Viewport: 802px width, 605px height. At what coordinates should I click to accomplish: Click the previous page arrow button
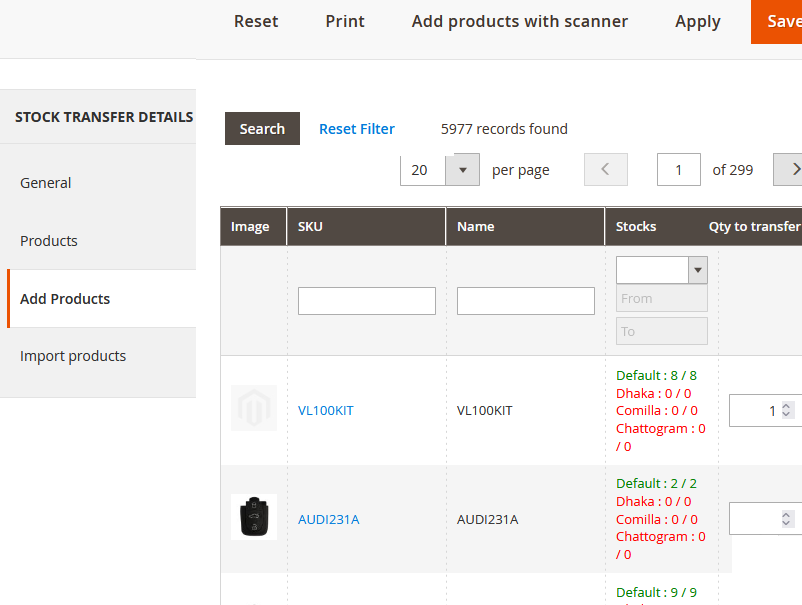pyautogui.click(x=605, y=170)
